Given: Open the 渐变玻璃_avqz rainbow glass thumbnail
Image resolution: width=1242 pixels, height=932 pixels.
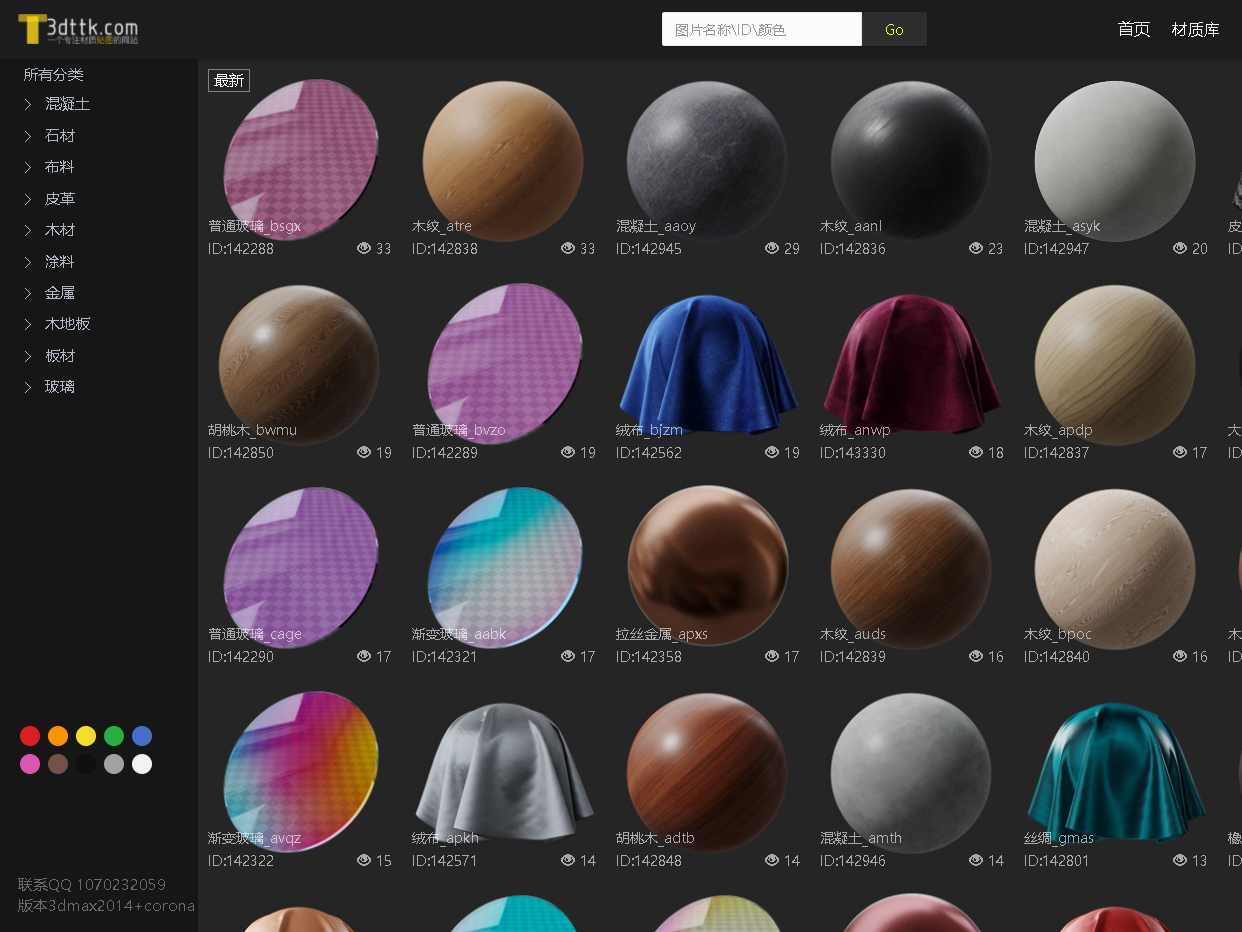Looking at the screenshot, I should (301, 771).
